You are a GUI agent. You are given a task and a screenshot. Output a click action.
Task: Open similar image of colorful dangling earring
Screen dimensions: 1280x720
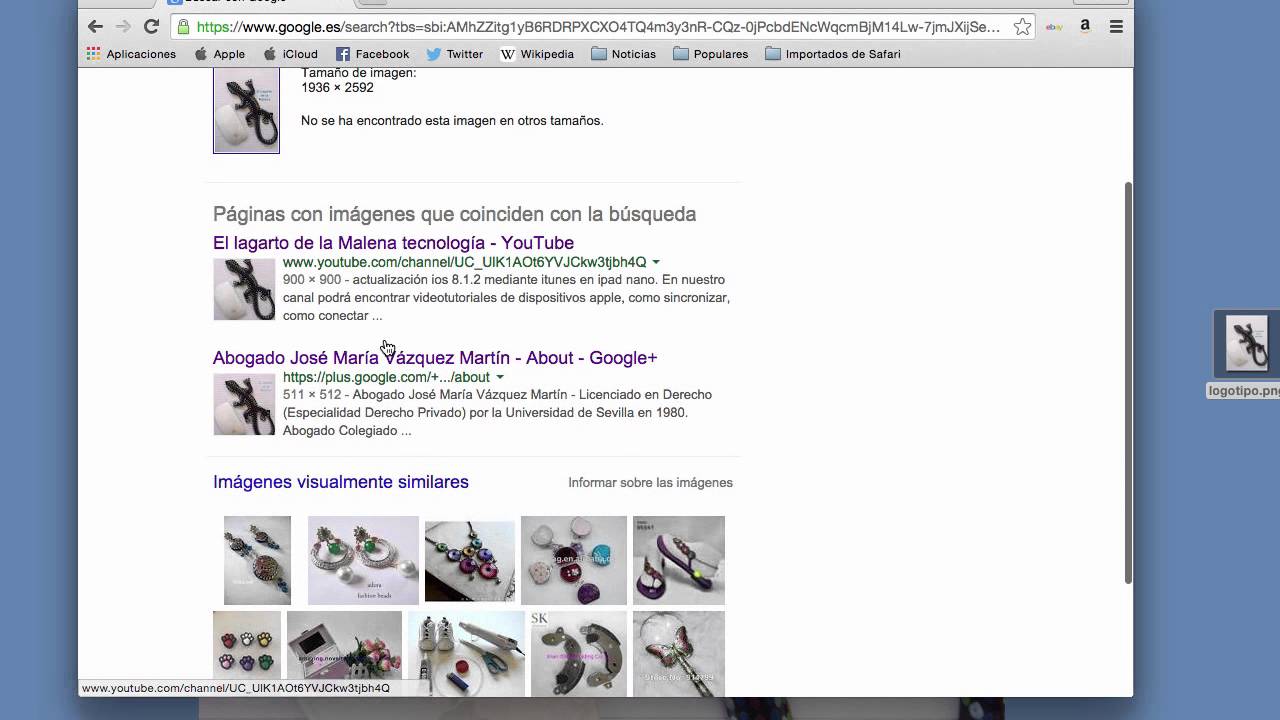point(257,560)
